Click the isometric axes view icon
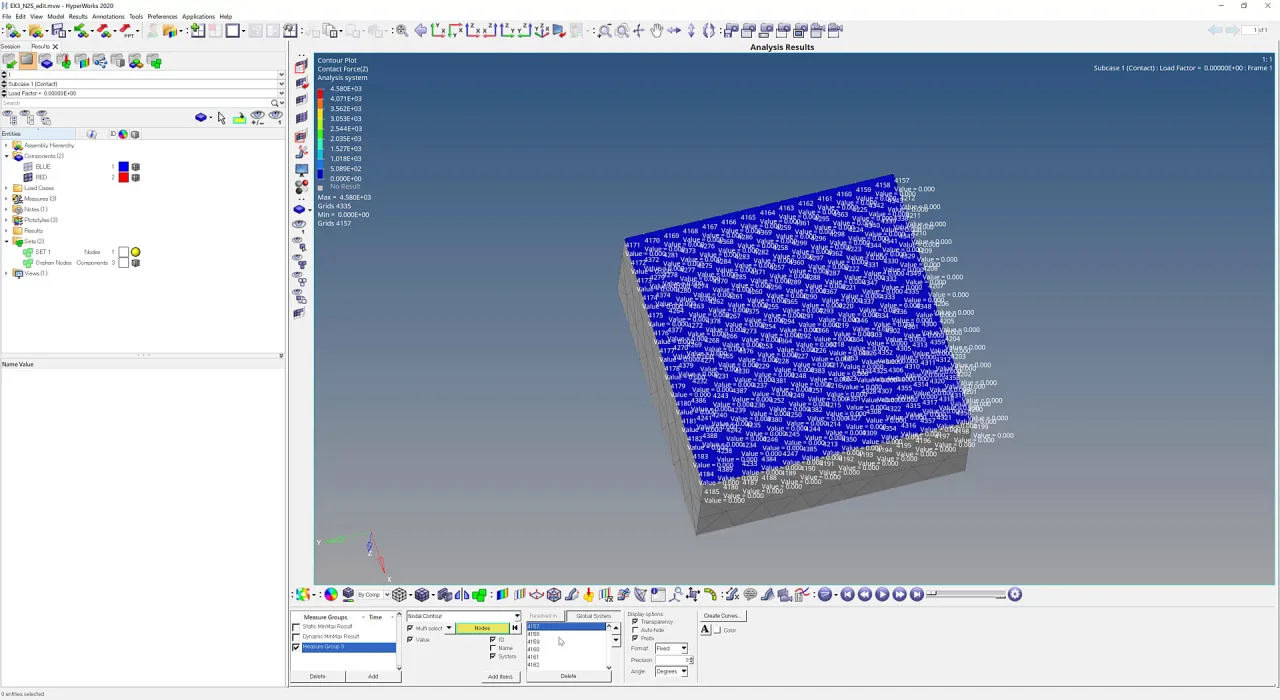The height and width of the screenshot is (700, 1280). (x=541, y=31)
